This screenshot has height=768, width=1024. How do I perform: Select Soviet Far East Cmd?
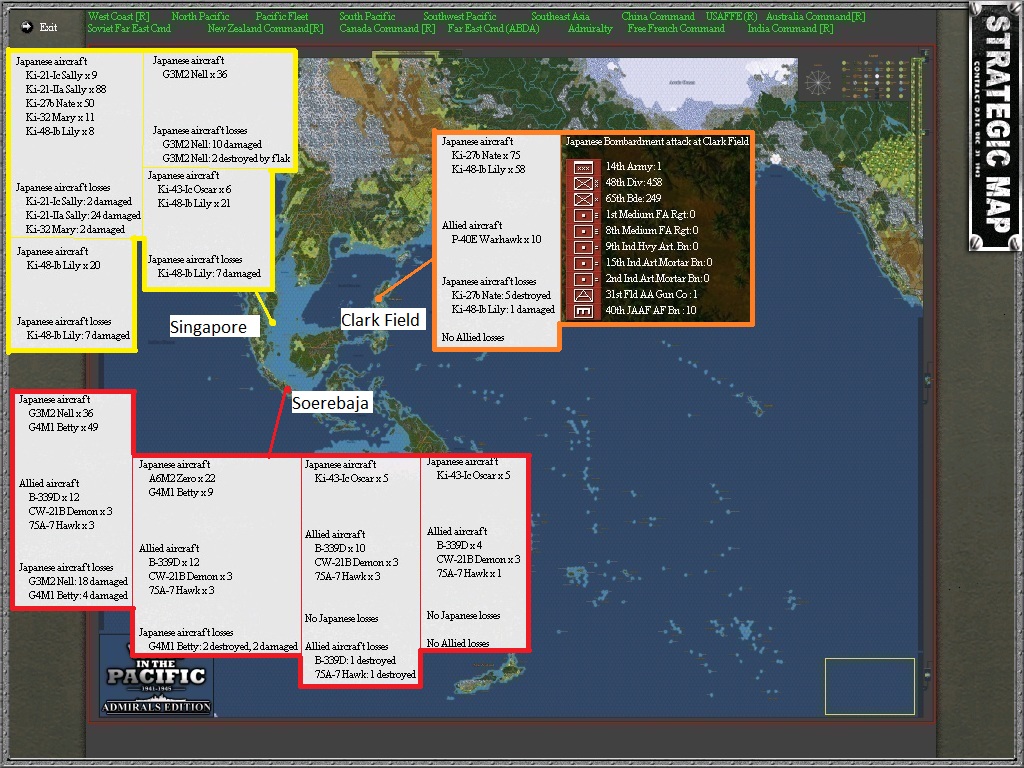[x=129, y=29]
